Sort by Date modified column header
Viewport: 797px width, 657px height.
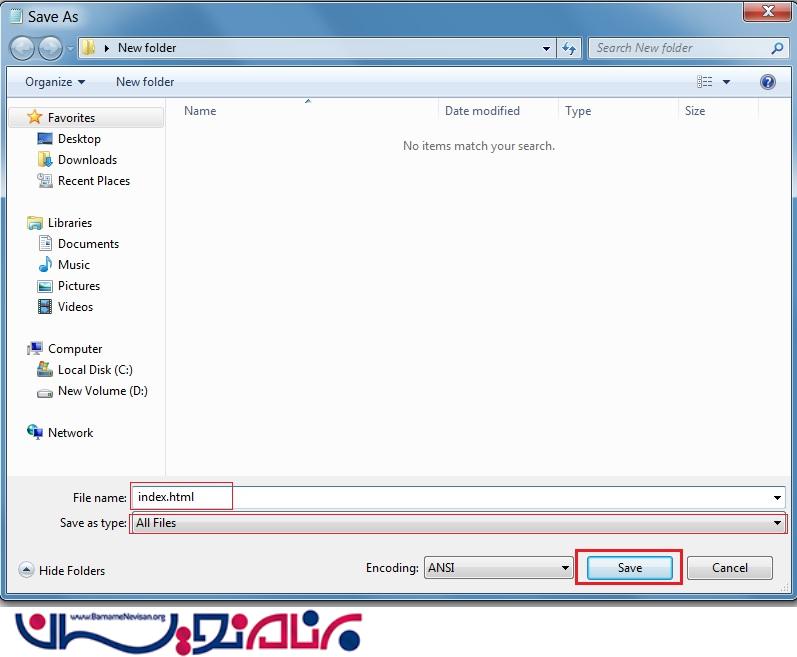[482, 111]
